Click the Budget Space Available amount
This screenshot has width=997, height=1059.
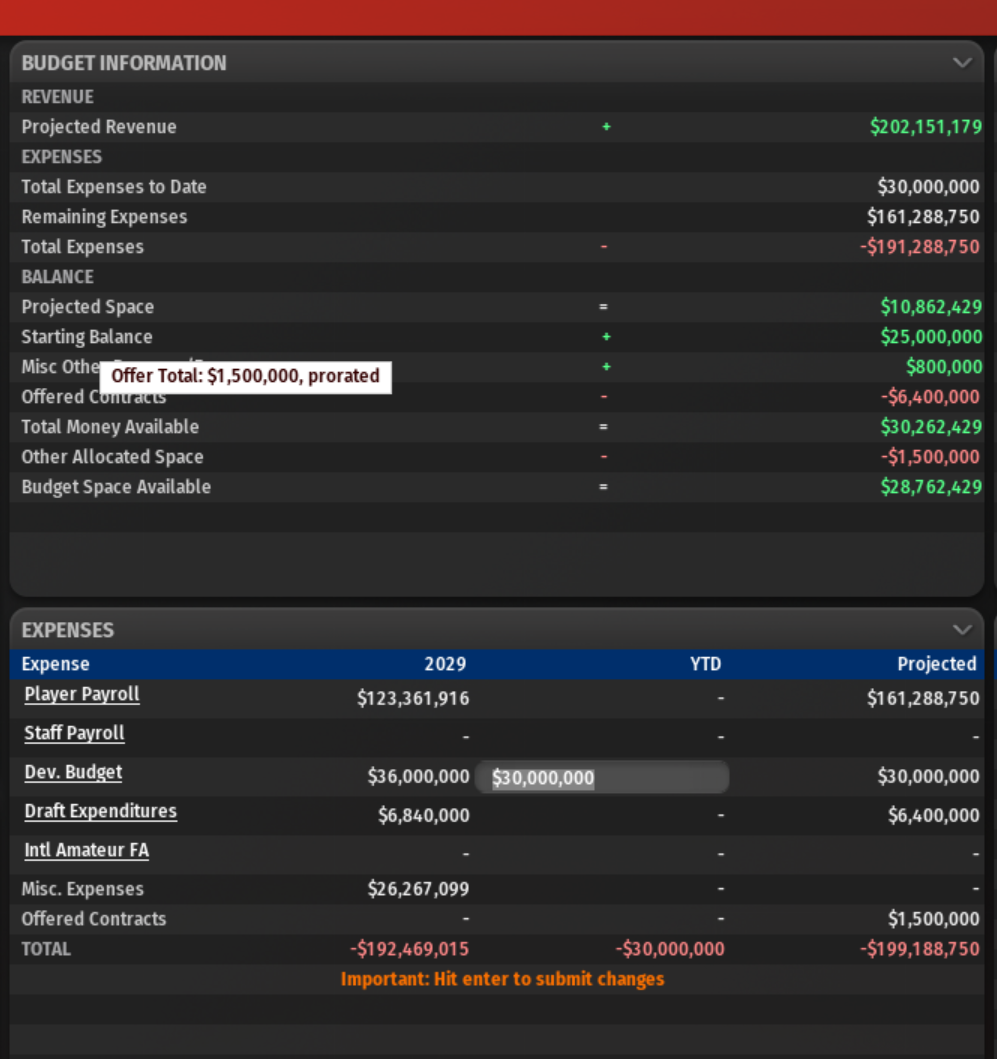[930, 487]
